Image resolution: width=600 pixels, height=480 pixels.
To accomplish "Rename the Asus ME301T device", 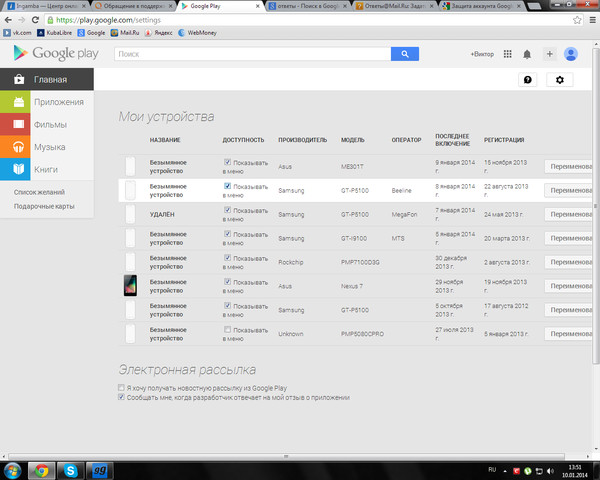I will click(x=570, y=167).
